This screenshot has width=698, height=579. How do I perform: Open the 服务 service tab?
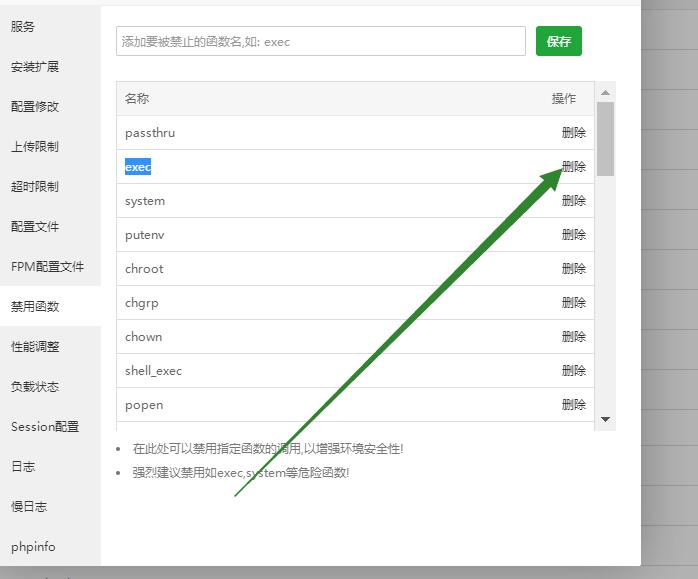(23, 27)
